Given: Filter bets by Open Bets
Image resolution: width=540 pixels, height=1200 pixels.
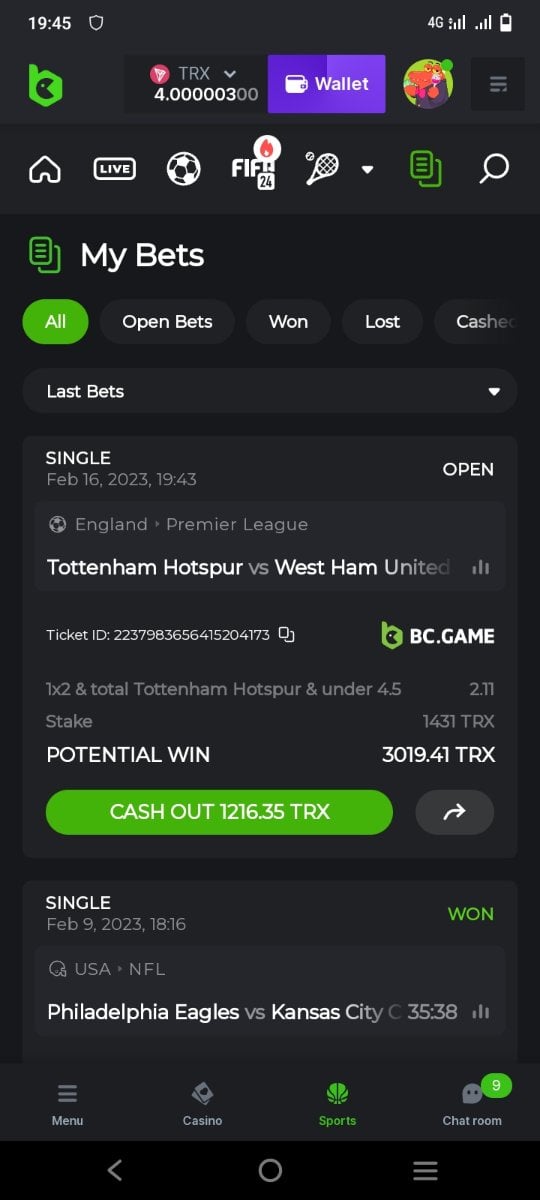Looking at the screenshot, I should [x=167, y=321].
